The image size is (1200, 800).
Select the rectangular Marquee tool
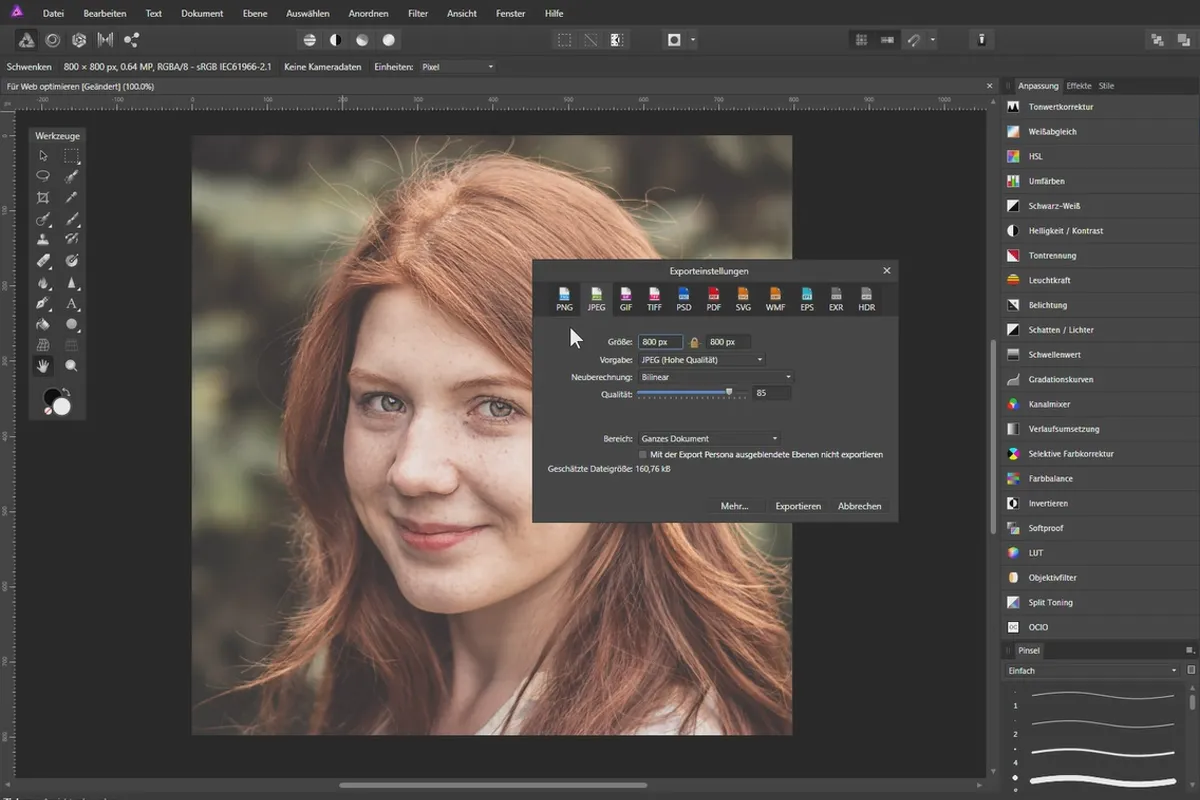[72, 156]
